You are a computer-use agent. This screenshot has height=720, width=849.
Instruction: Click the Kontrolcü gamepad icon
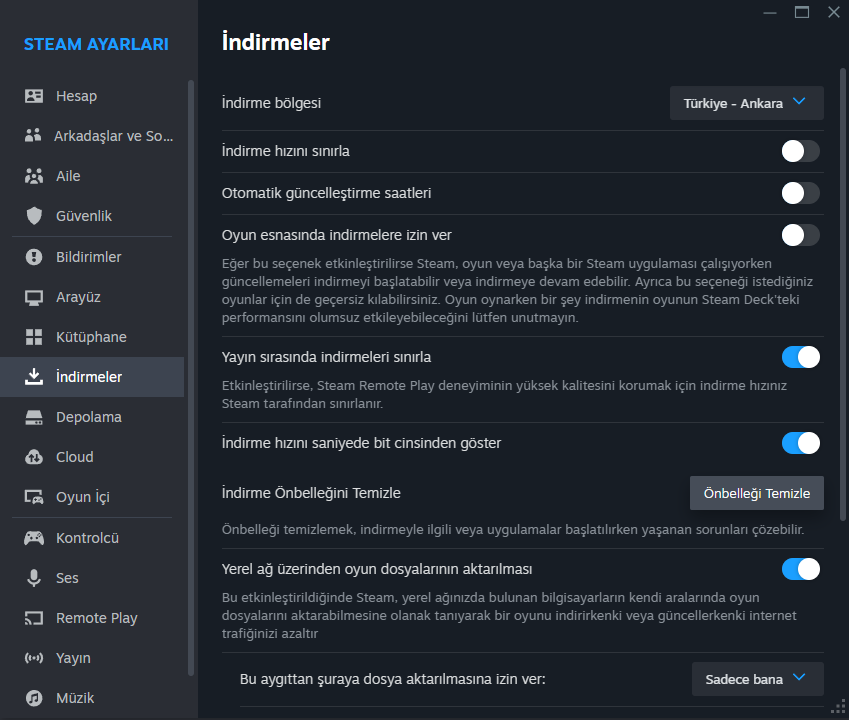click(34, 538)
